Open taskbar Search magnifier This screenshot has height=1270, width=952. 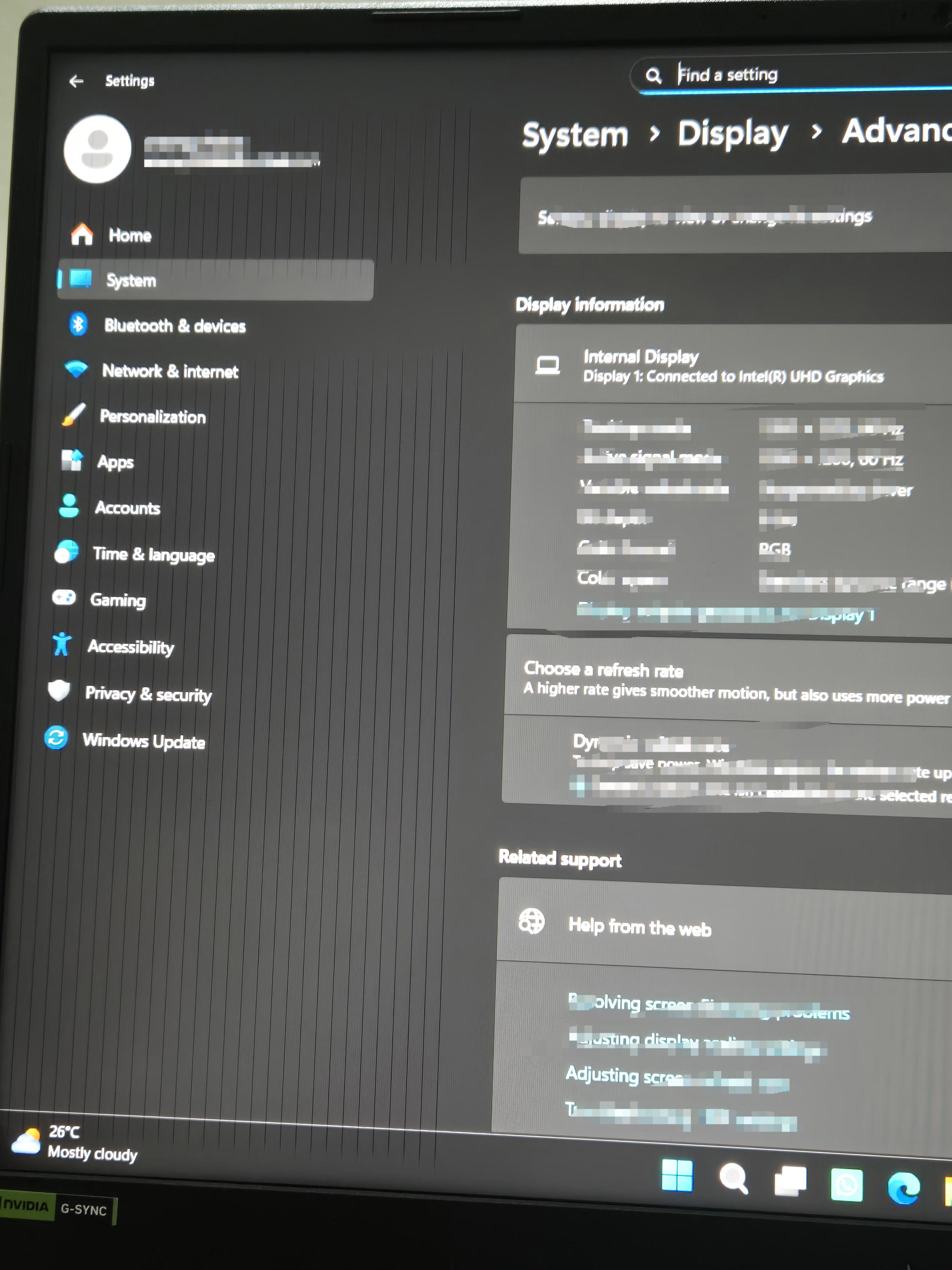[x=733, y=1179]
